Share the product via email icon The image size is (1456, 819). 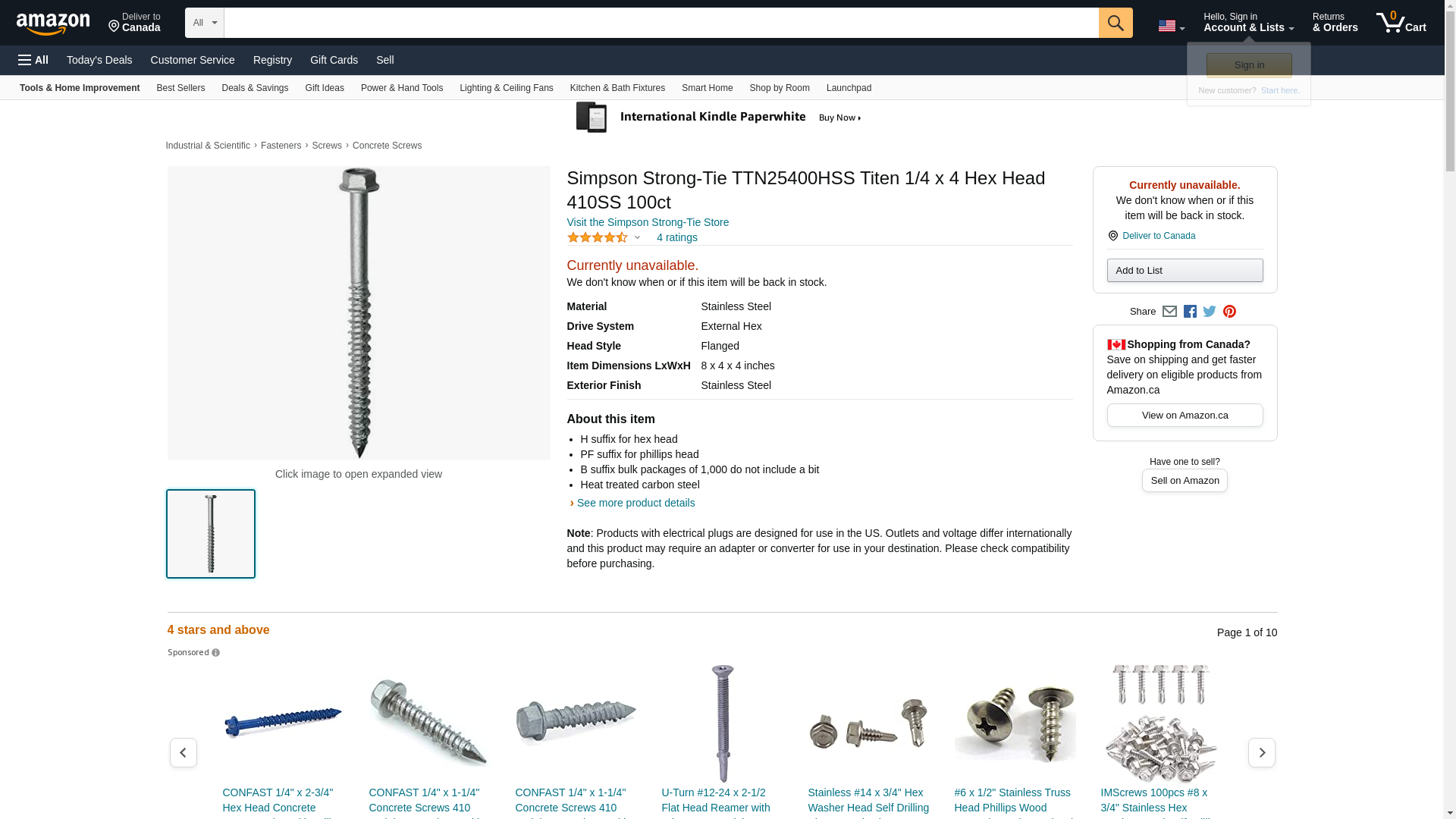click(1169, 312)
